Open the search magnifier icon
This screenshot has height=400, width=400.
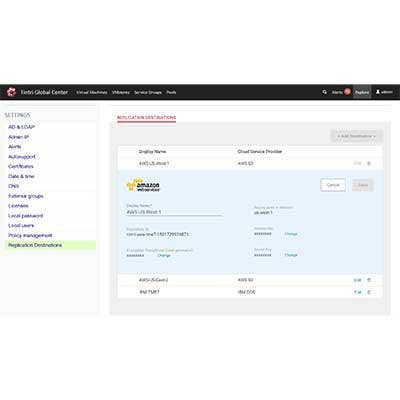(325, 92)
